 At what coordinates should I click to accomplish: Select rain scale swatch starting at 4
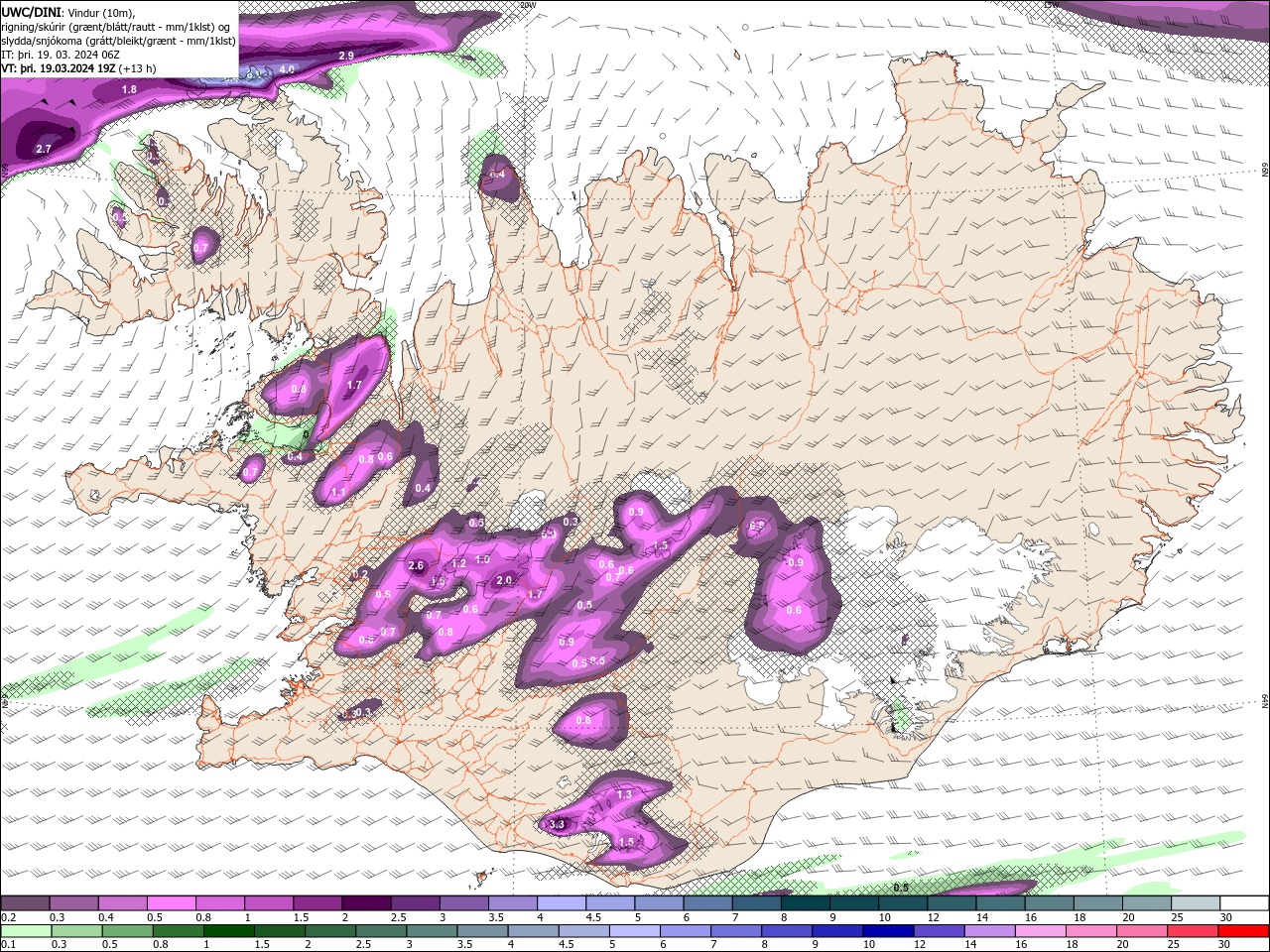click(533, 931)
